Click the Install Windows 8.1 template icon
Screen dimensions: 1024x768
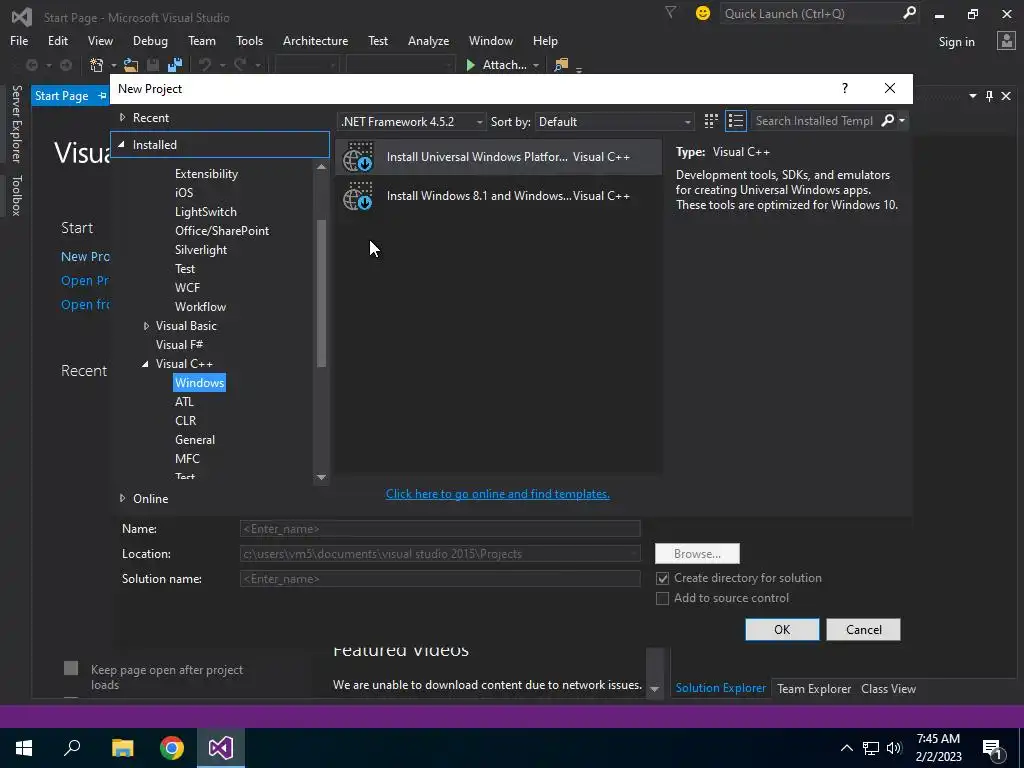pyautogui.click(x=358, y=196)
